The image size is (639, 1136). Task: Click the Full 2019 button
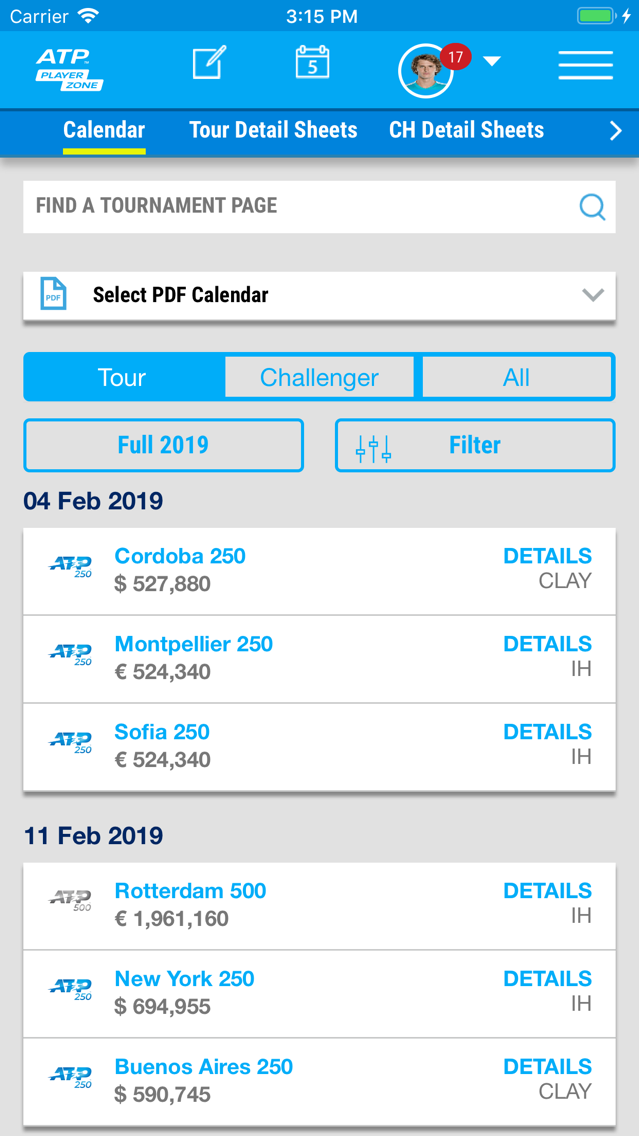(x=164, y=445)
